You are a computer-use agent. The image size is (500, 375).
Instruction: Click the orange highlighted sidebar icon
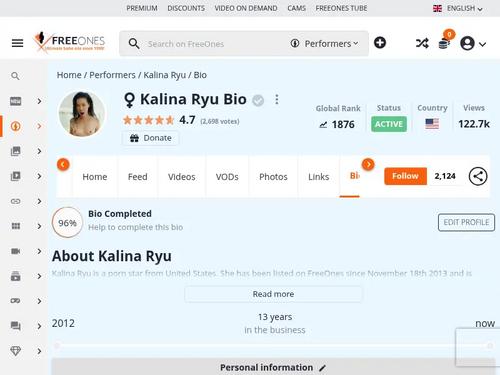click(x=16, y=126)
